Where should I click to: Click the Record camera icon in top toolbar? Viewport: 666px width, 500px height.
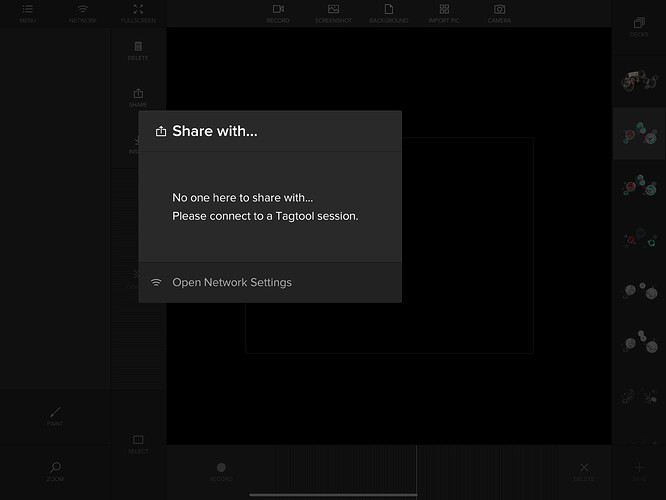click(x=279, y=13)
